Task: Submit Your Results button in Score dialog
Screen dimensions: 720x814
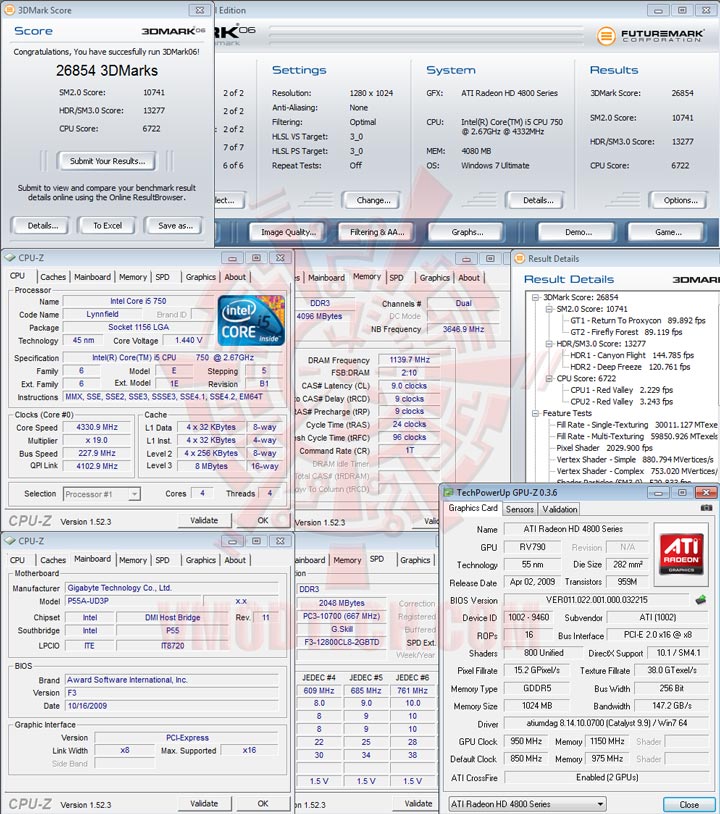Action: pos(107,161)
